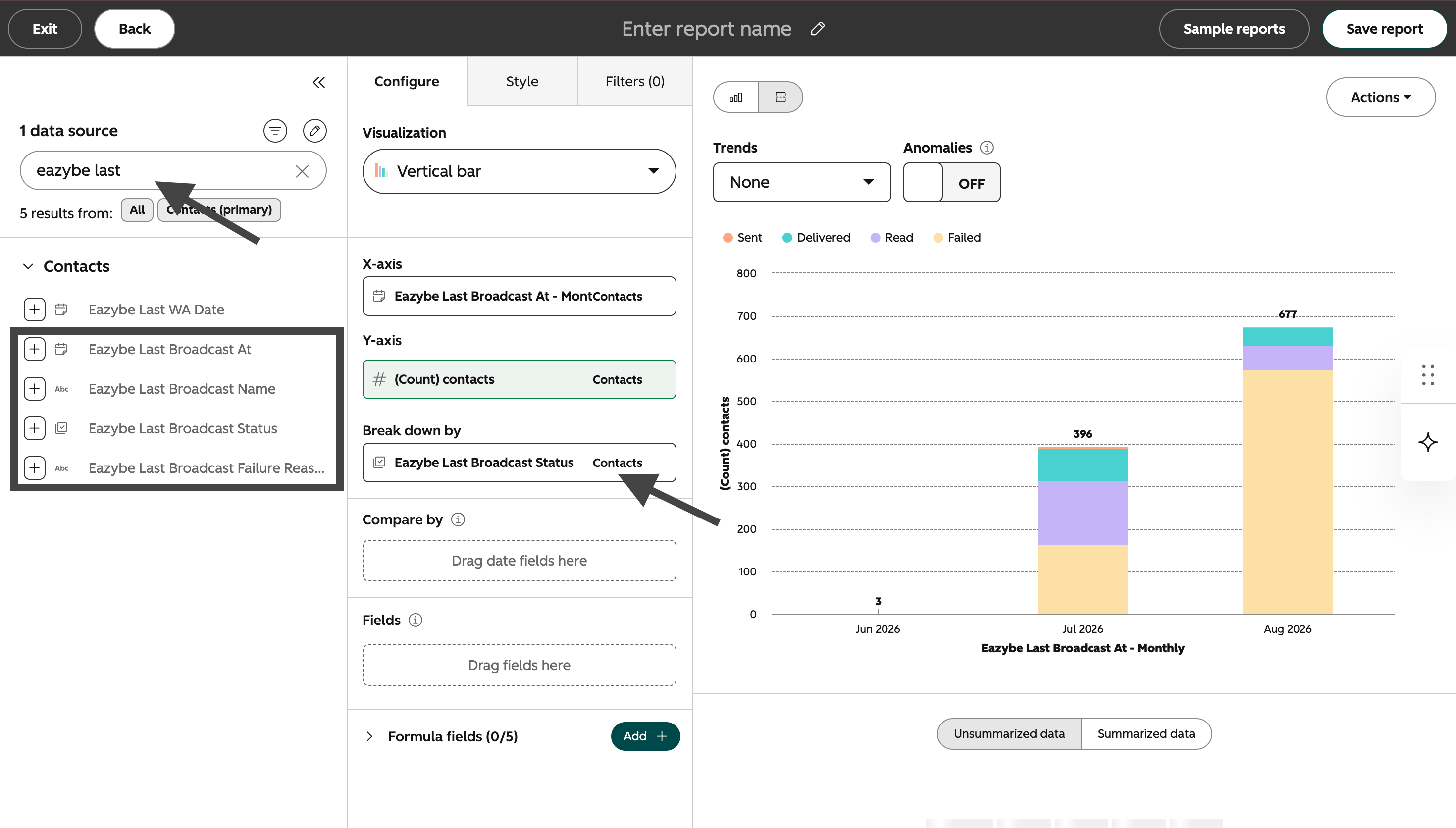Screen dimensions: 1456x828
Task: Switch to the Configure tab
Action: pos(407,81)
